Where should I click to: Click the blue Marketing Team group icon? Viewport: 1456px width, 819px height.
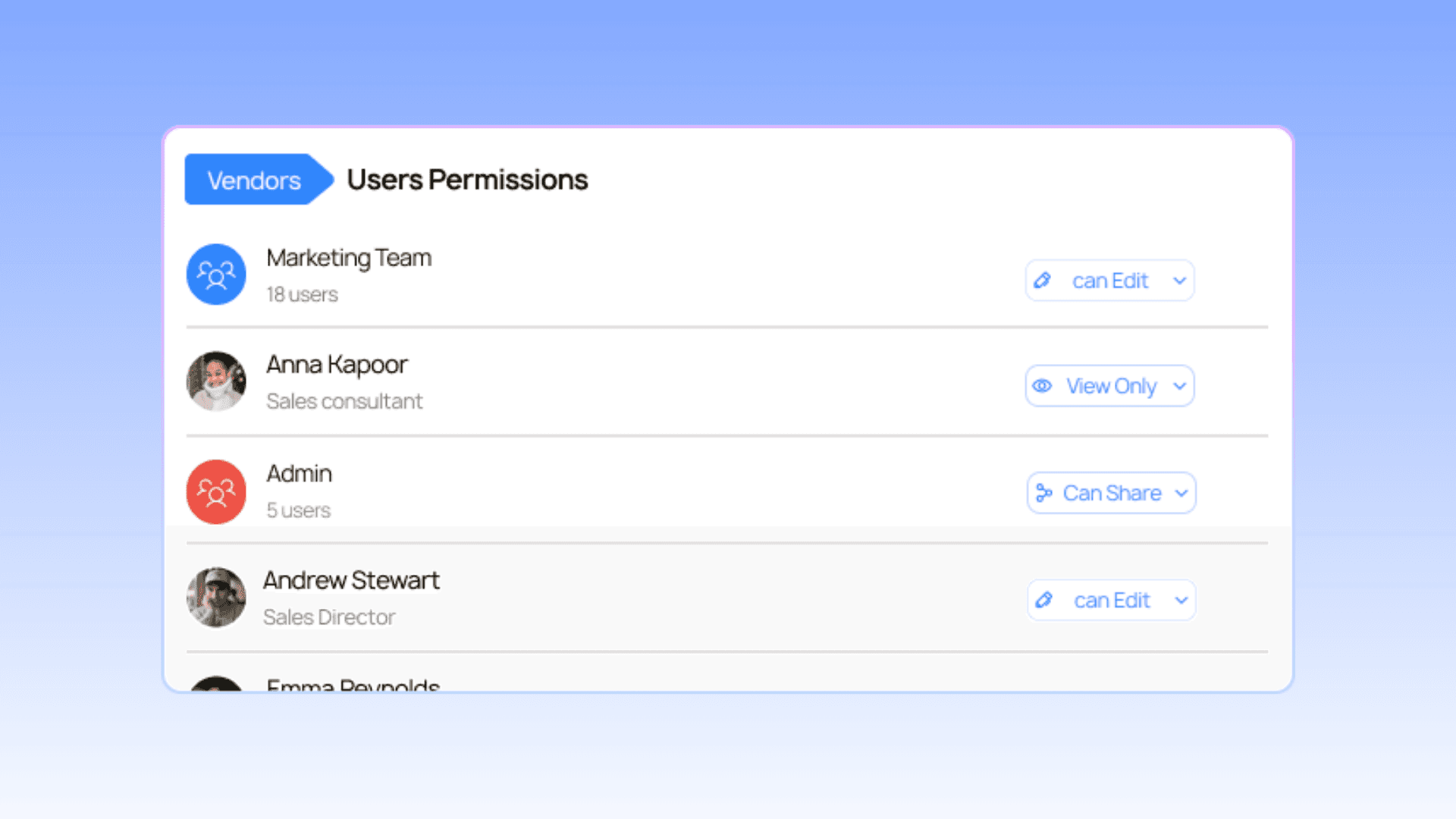tap(216, 275)
